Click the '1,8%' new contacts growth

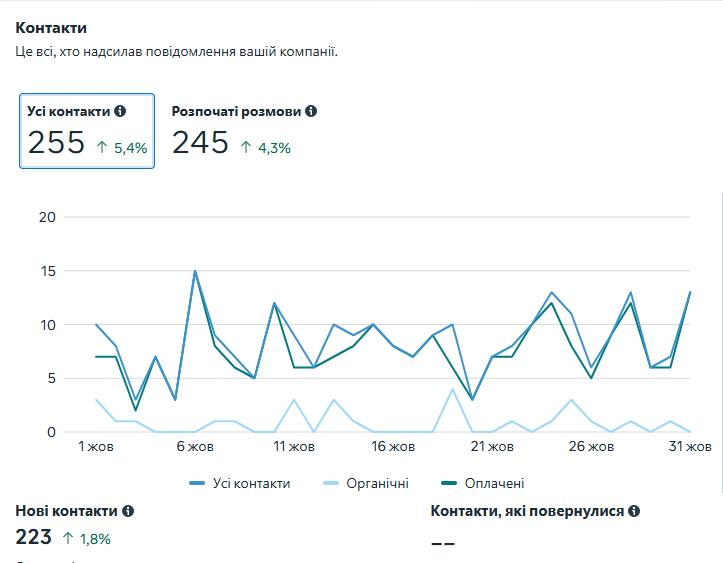[87, 539]
